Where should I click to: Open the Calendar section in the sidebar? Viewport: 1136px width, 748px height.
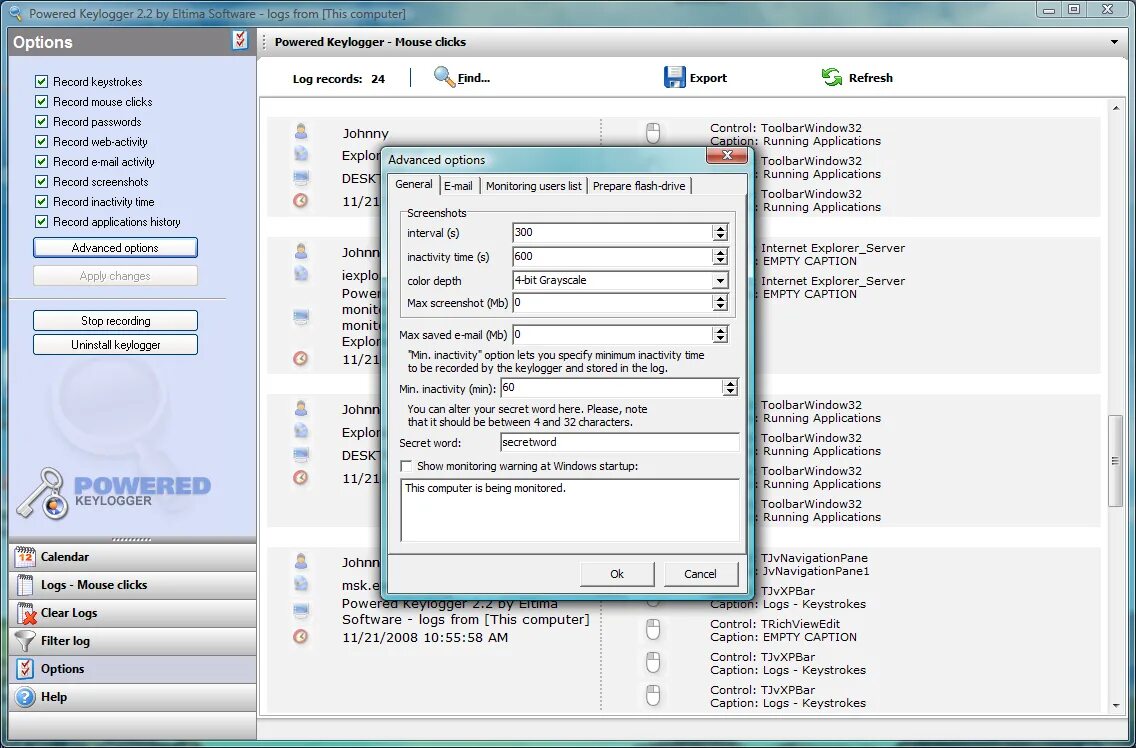pos(133,557)
